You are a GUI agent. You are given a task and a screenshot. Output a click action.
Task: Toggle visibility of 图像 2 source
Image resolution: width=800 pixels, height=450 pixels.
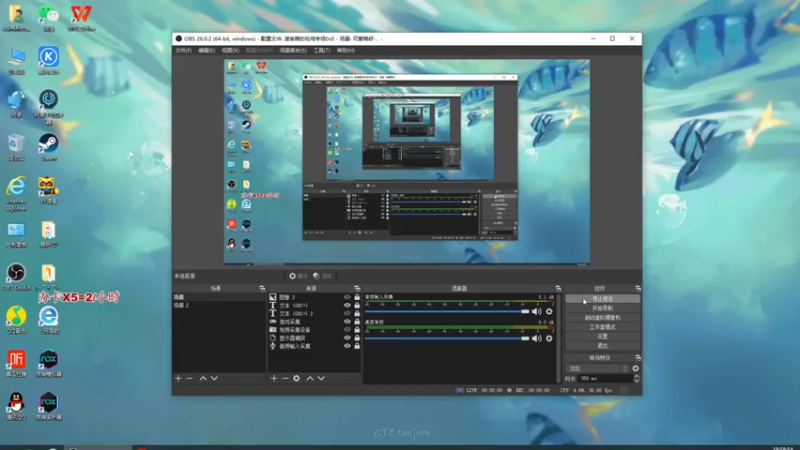[347, 297]
